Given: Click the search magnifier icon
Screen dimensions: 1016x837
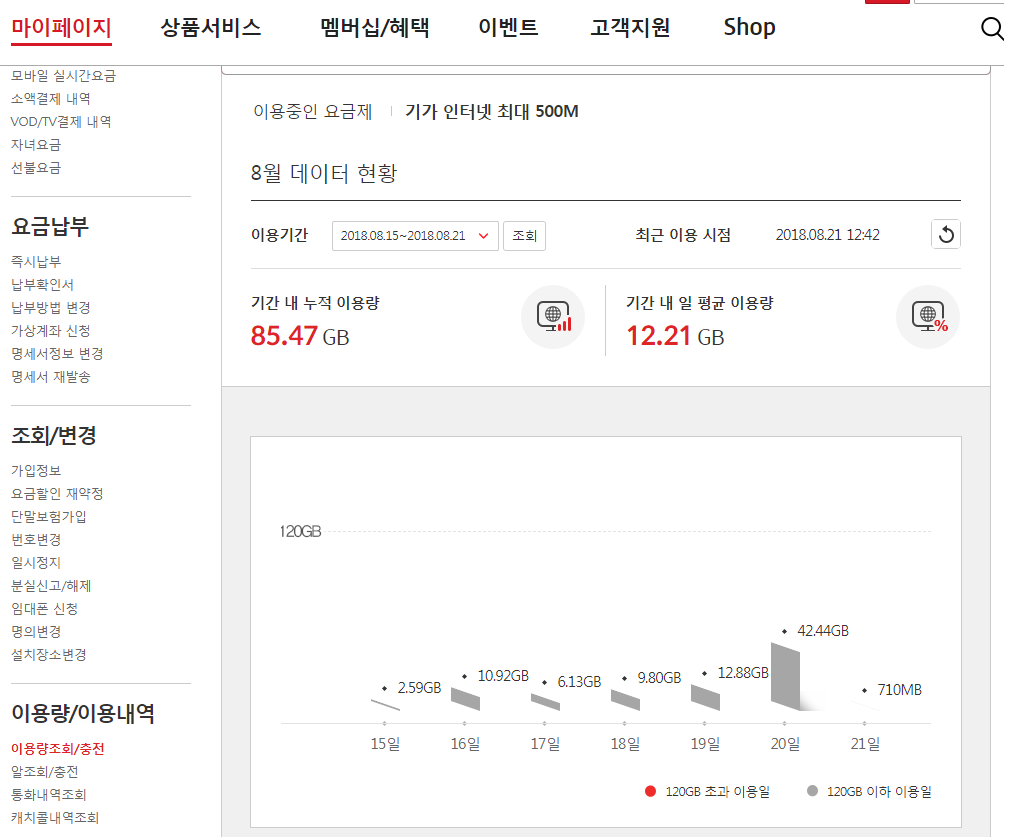Looking at the screenshot, I should tap(992, 29).
